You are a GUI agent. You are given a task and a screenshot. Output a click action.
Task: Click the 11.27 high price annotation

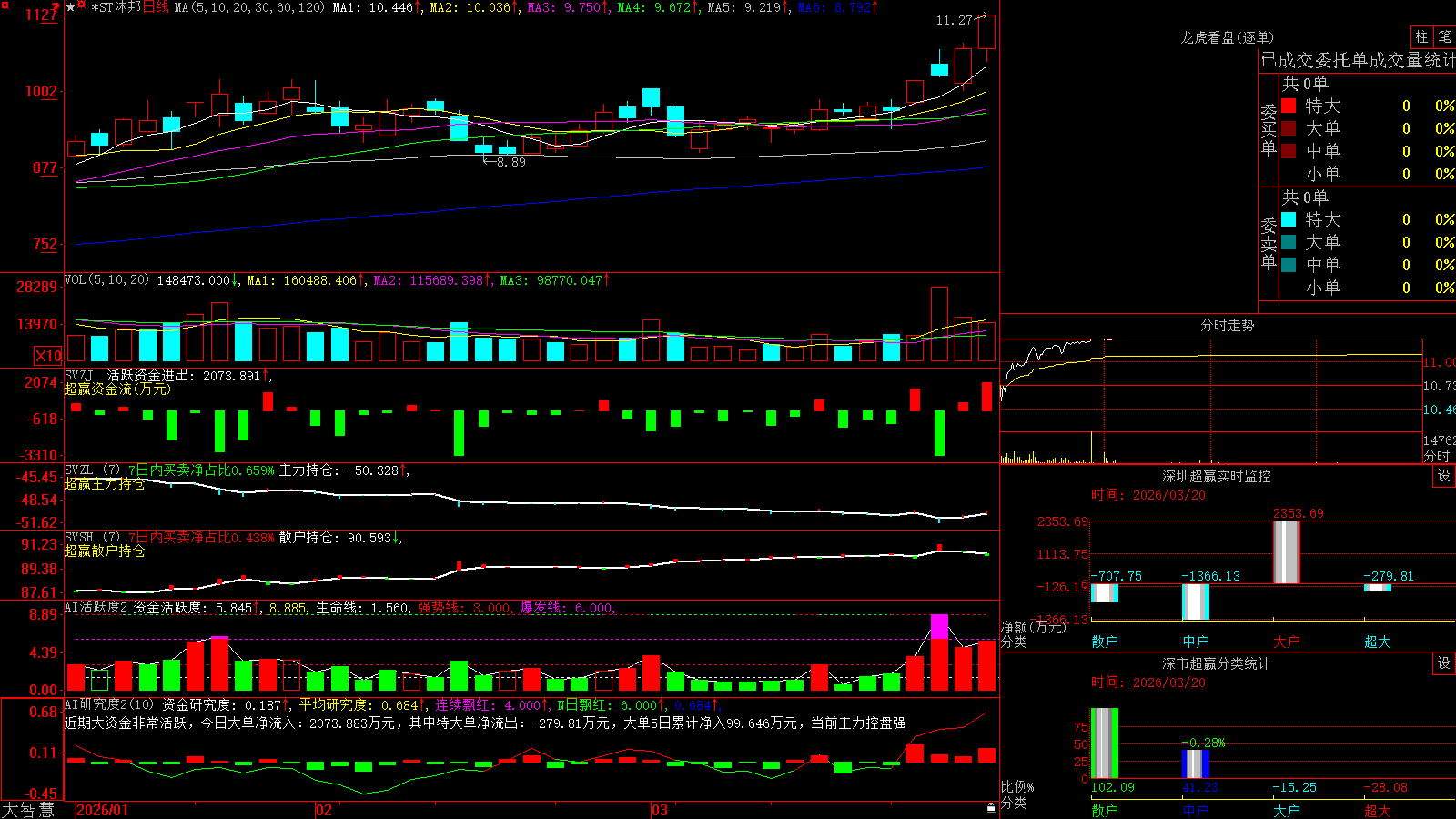955,19
